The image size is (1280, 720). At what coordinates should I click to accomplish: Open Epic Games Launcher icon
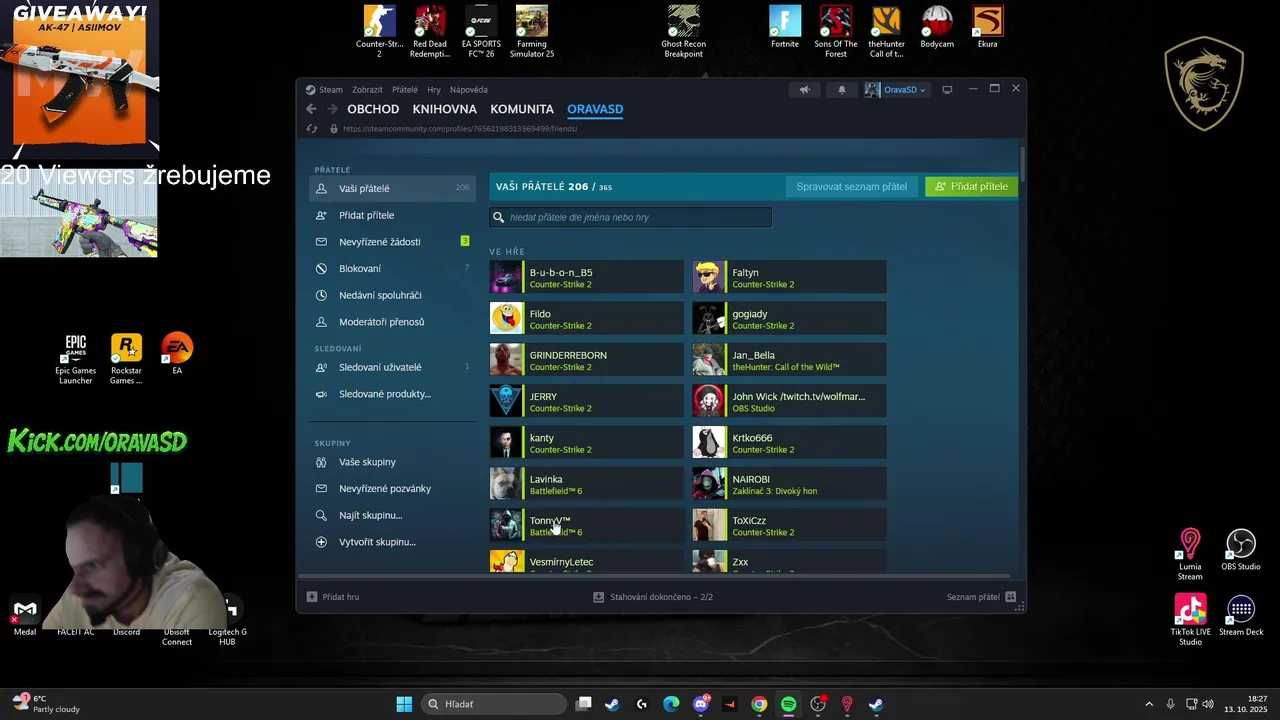pyautogui.click(x=76, y=359)
